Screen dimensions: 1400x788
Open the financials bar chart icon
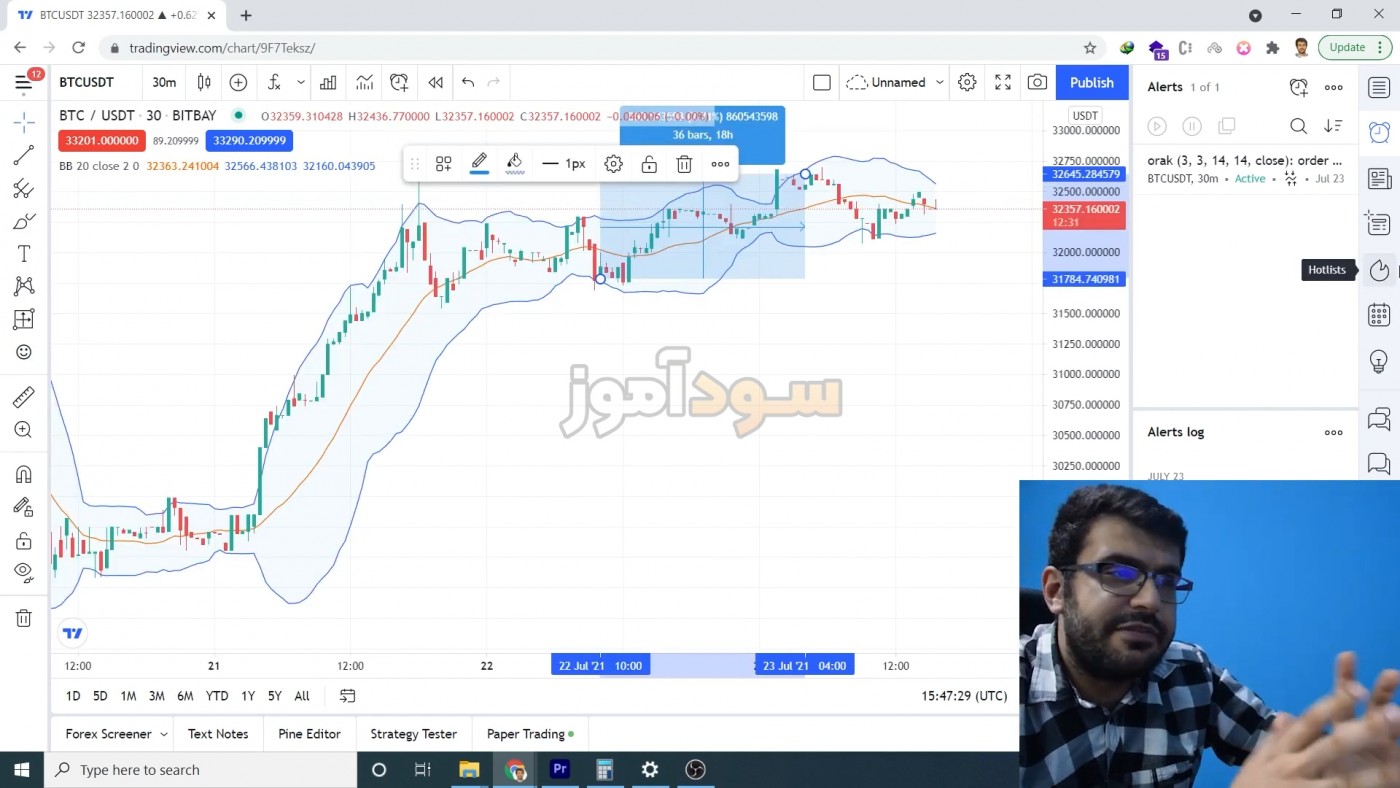click(x=328, y=82)
